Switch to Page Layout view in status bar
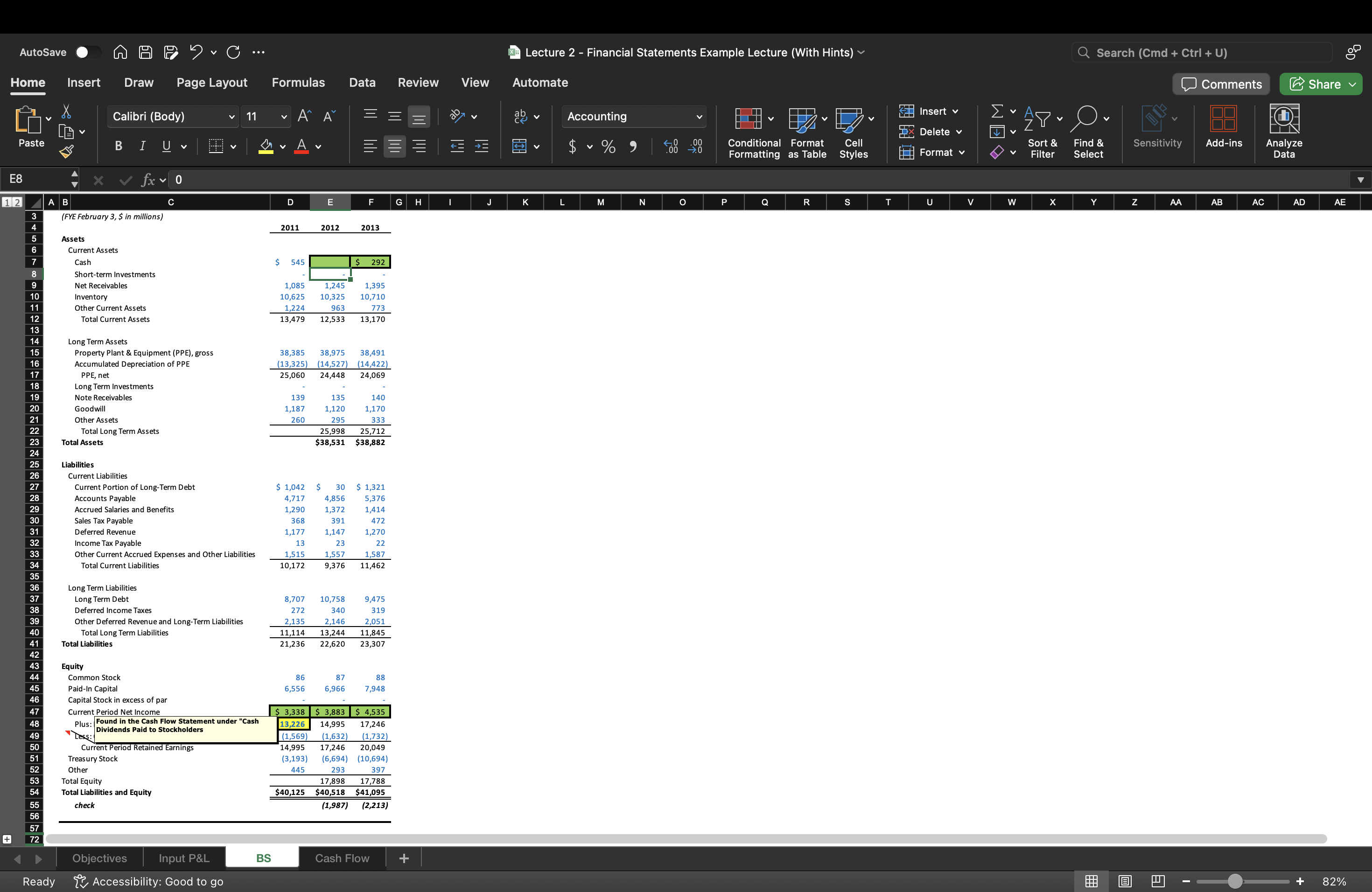This screenshot has width=1372, height=892. [x=1124, y=881]
